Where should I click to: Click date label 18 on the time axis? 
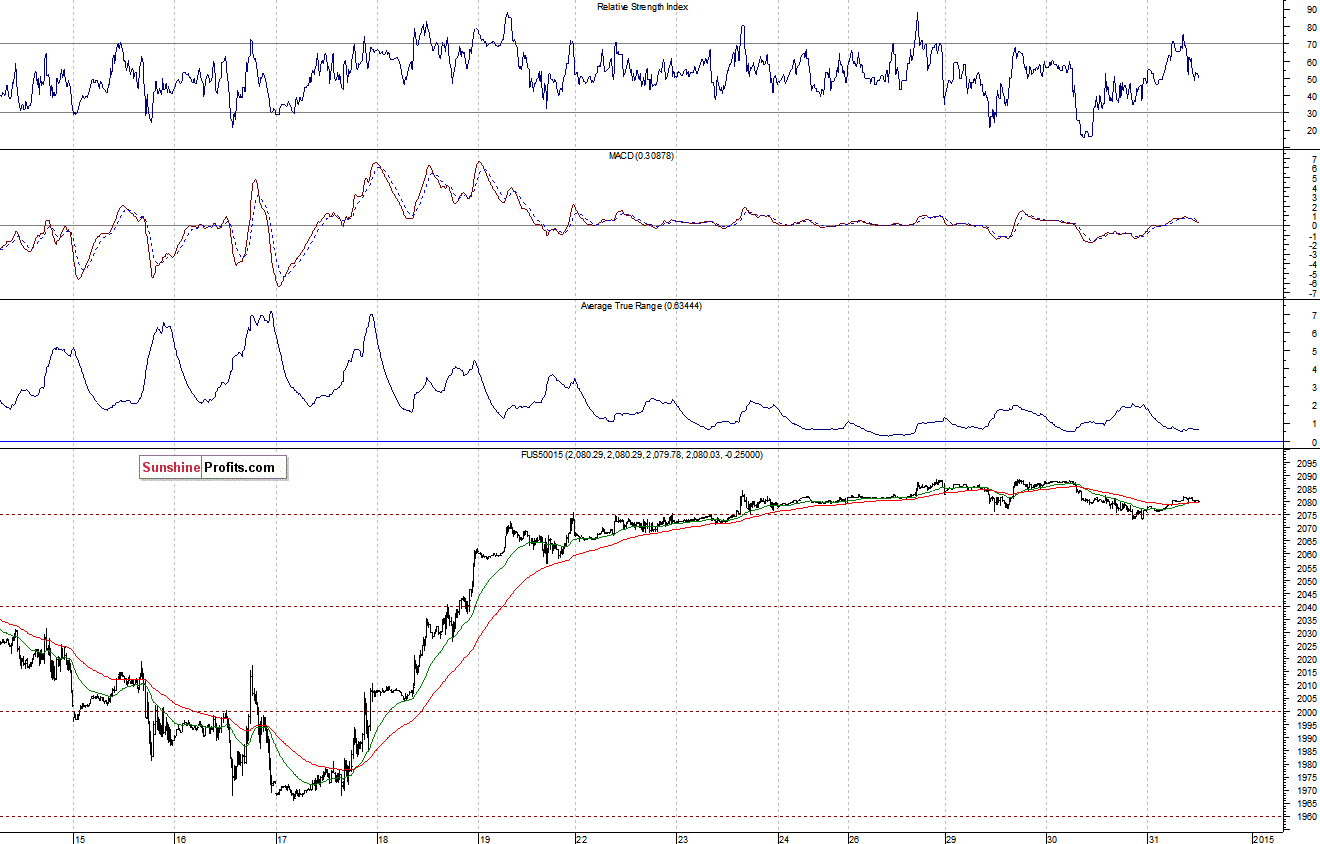[x=383, y=838]
